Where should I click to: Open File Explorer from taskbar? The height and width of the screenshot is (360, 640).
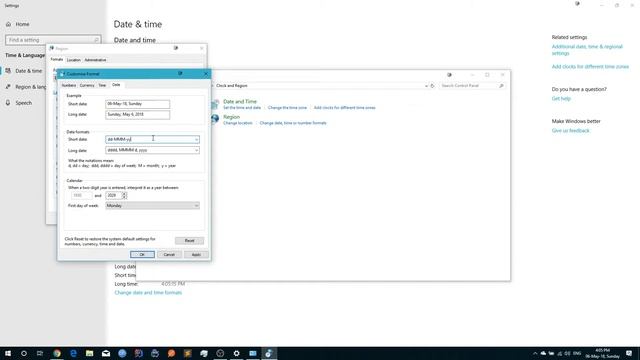[89, 353]
